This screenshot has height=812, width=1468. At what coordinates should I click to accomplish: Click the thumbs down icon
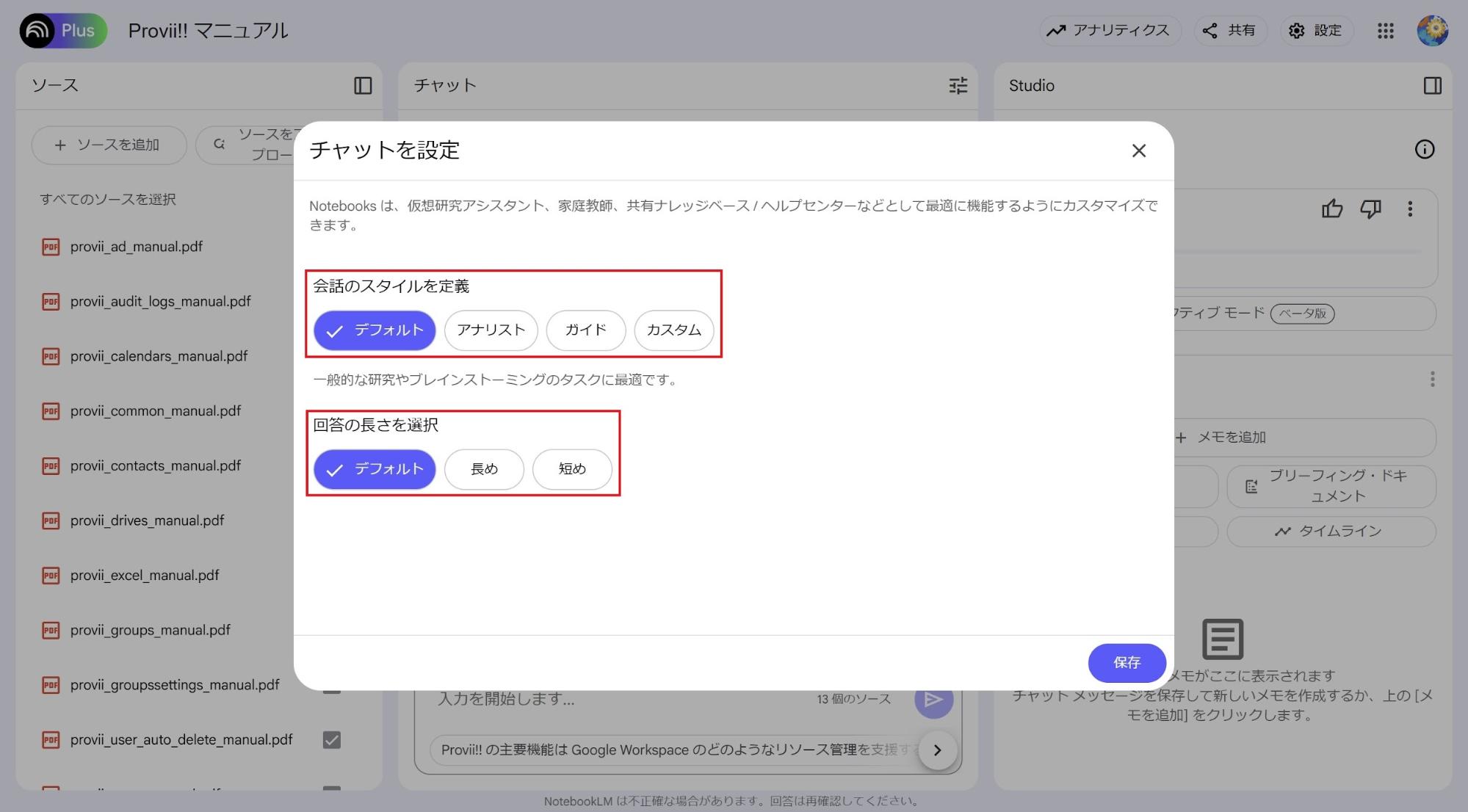1370,209
